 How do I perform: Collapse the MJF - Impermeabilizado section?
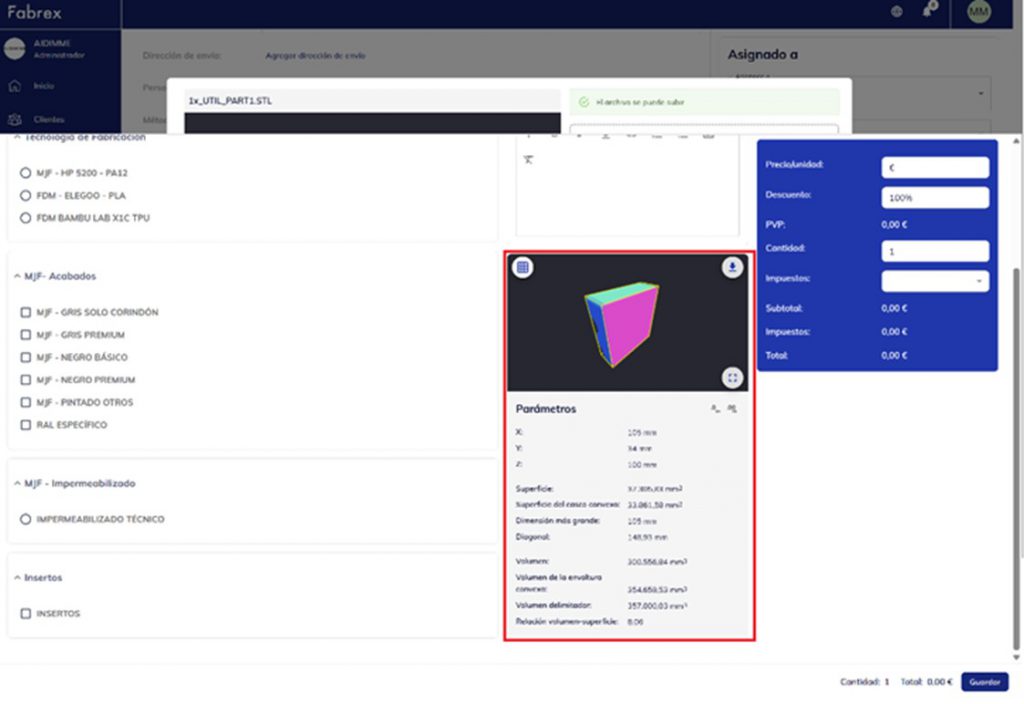click(x=17, y=484)
